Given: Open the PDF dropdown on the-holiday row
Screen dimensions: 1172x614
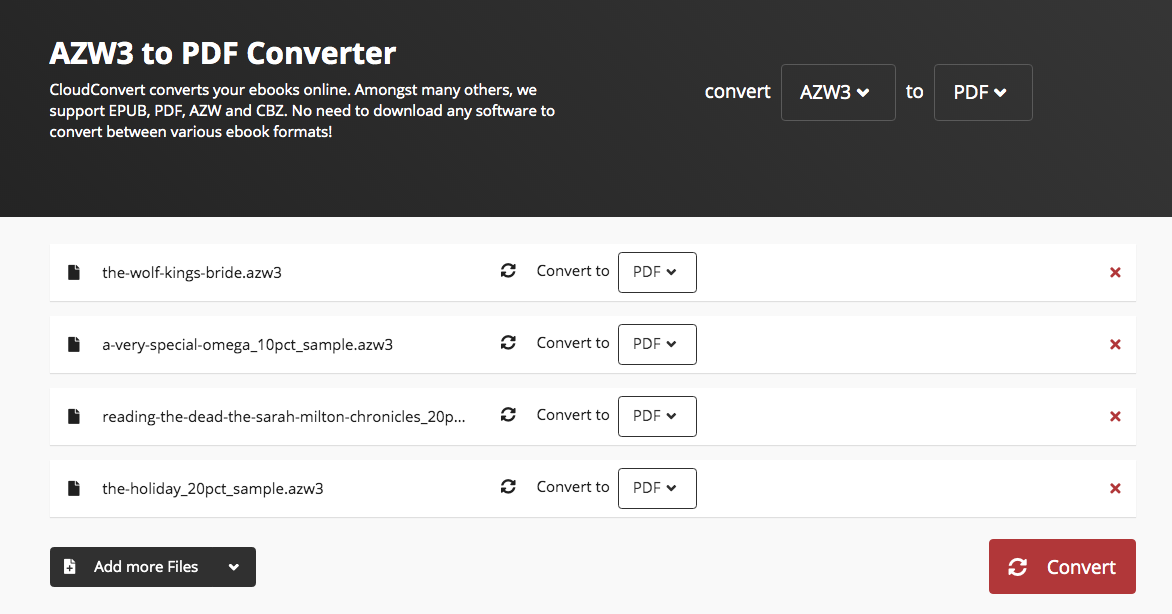Looking at the screenshot, I should pyautogui.click(x=657, y=488).
